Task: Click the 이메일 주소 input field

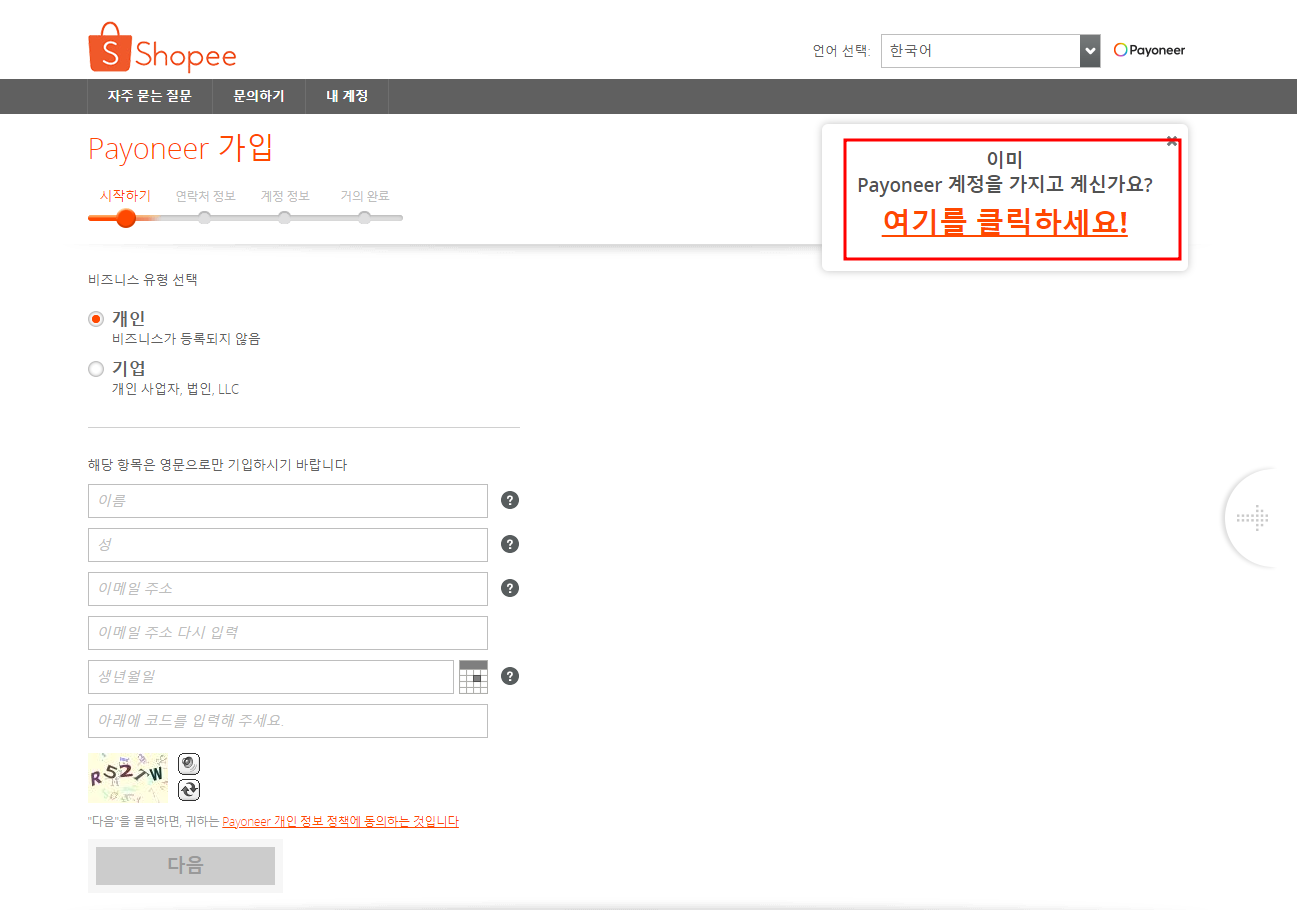Action: pyautogui.click(x=288, y=589)
